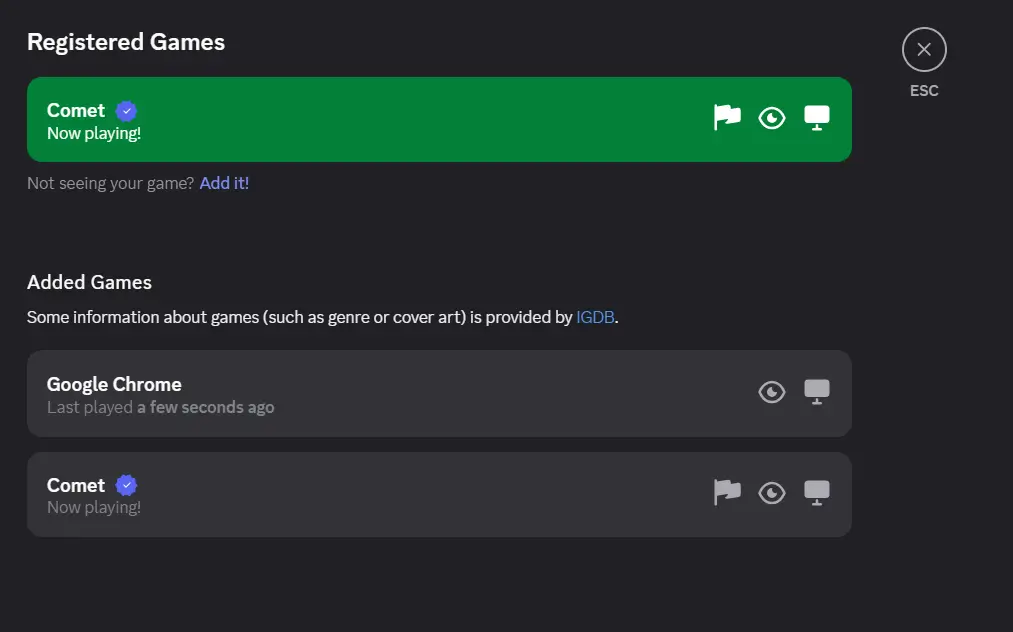Click the "Registered Games" heading
The height and width of the screenshot is (632, 1013).
pyautogui.click(x=126, y=42)
